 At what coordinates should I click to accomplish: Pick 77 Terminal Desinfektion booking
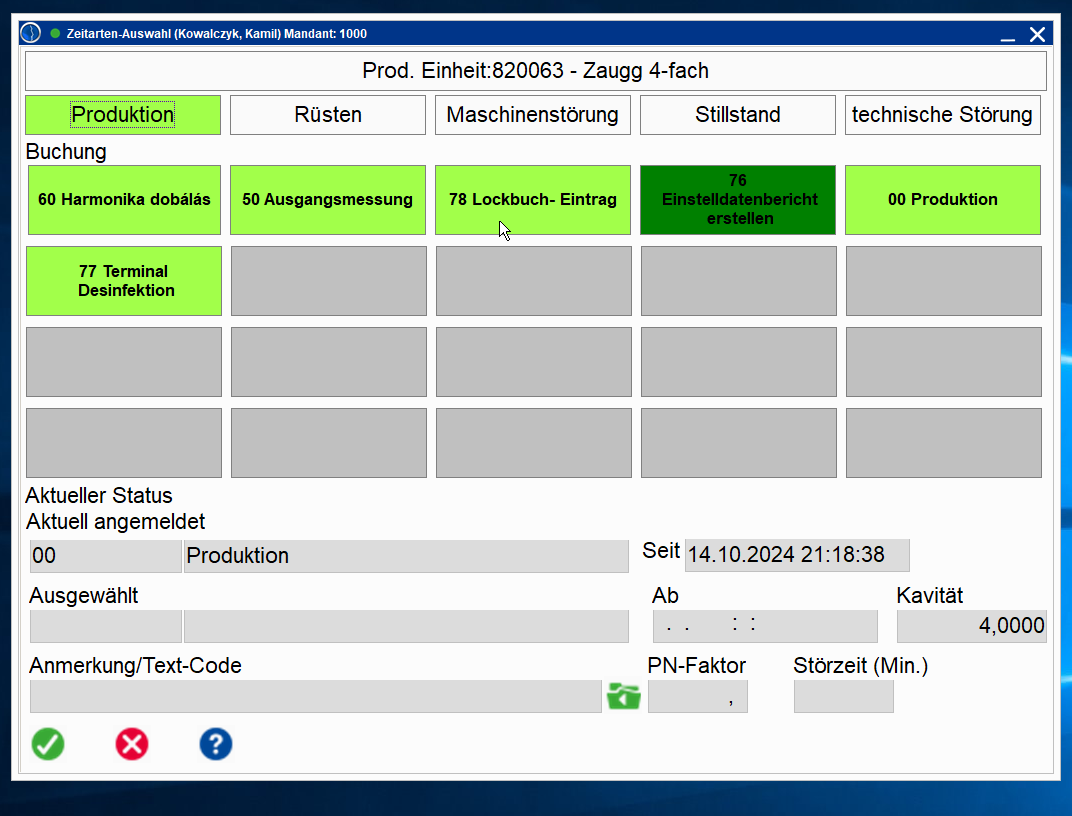(124, 281)
